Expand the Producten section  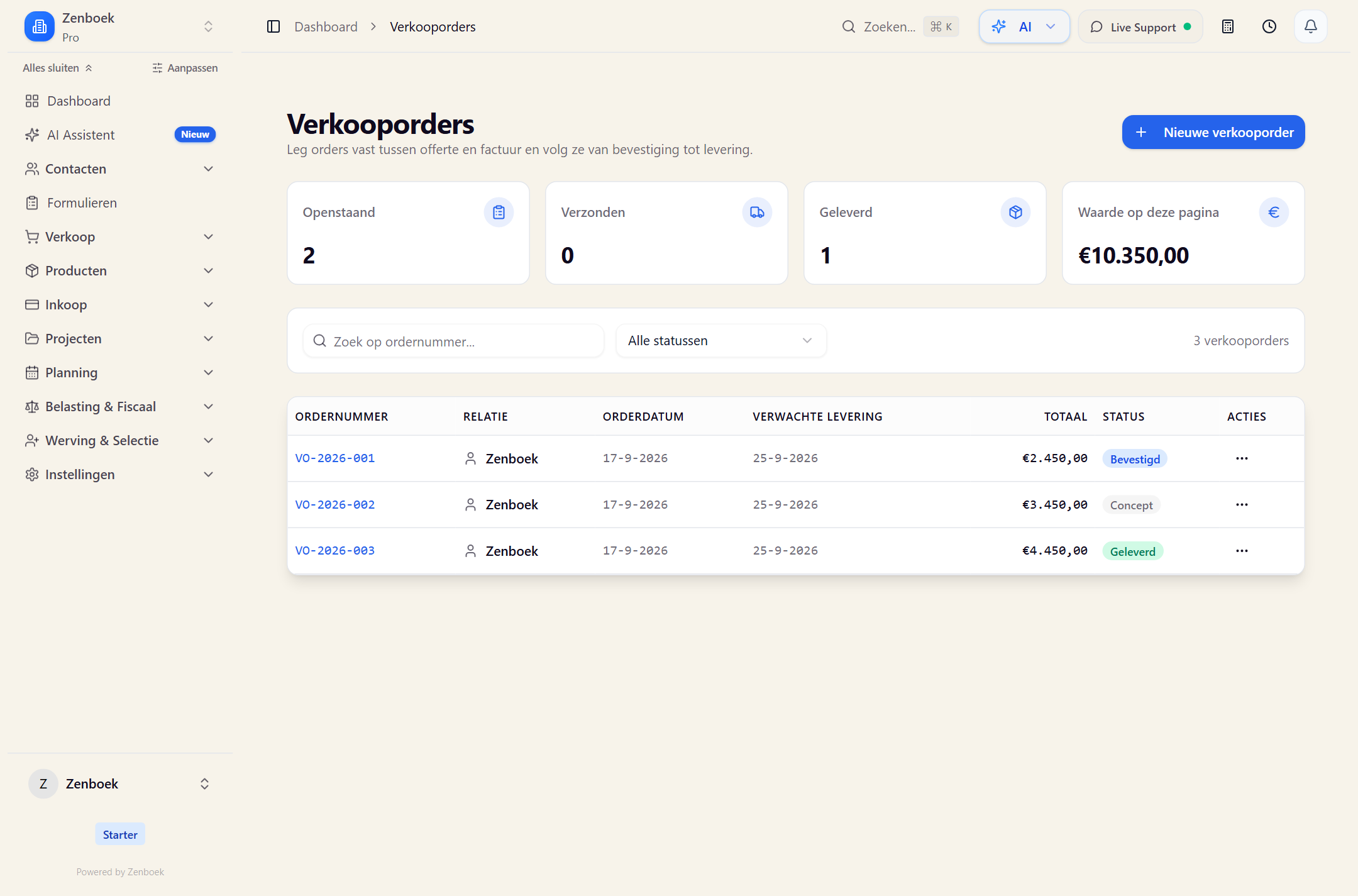coord(119,270)
